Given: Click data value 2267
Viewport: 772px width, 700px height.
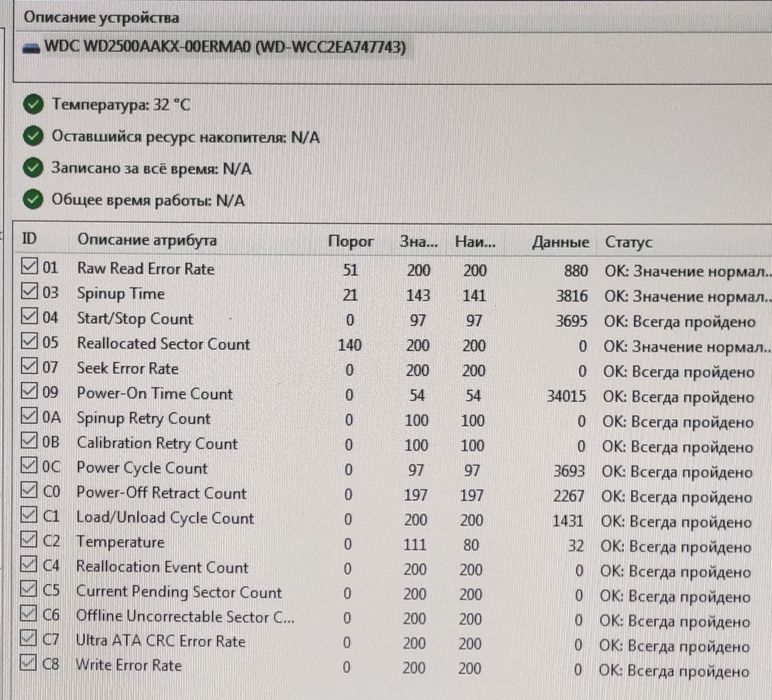Looking at the screenshot, I should [569, 496].
